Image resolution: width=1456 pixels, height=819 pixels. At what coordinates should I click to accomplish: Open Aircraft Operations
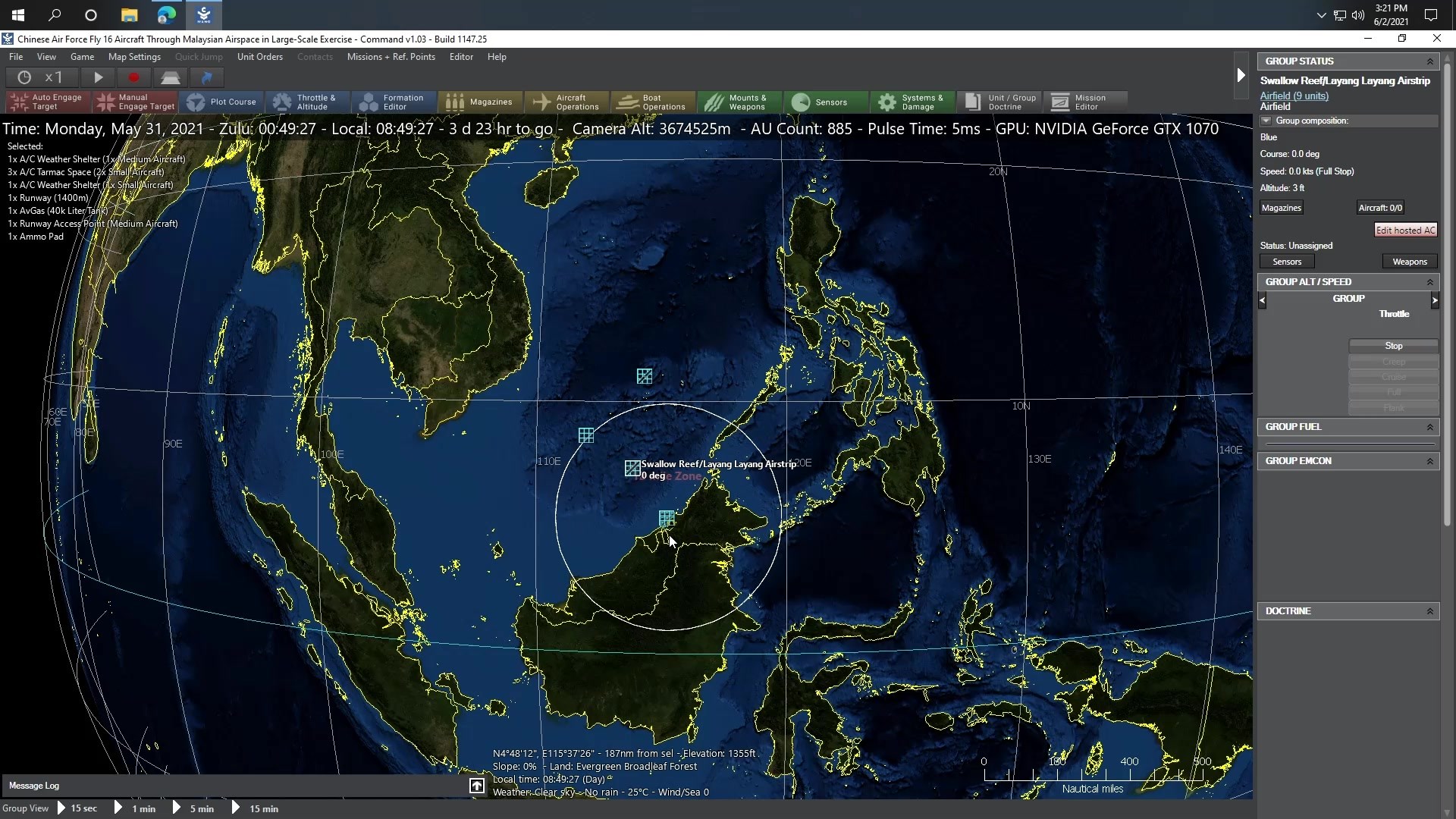pos(568,102)
